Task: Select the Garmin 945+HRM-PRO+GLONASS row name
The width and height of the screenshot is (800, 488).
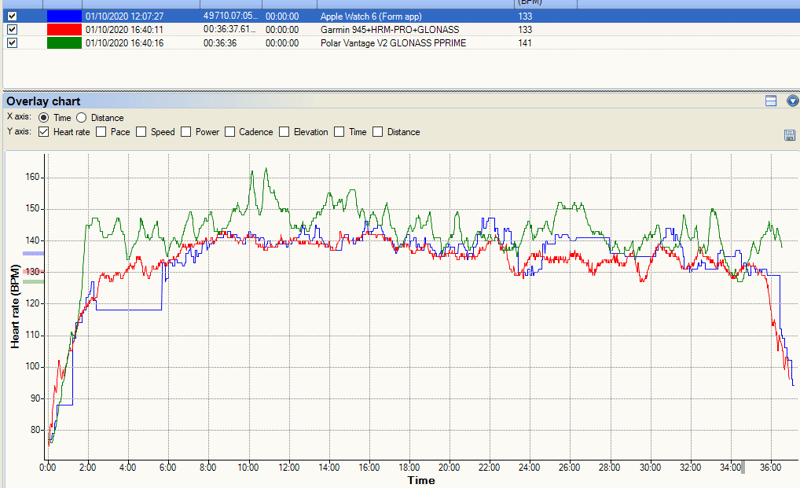Action: click(x=390, y=30)
